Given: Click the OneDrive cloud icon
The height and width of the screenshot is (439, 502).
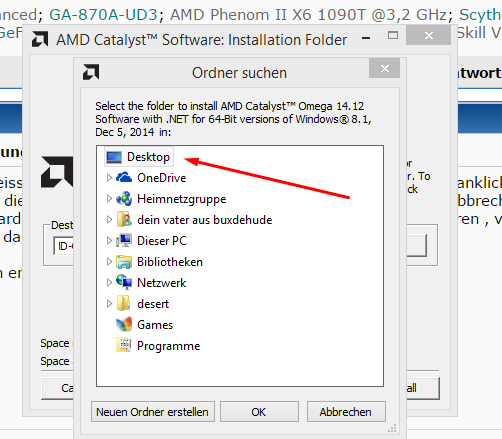Looking at the screenshot, I should tap(124, 177).
